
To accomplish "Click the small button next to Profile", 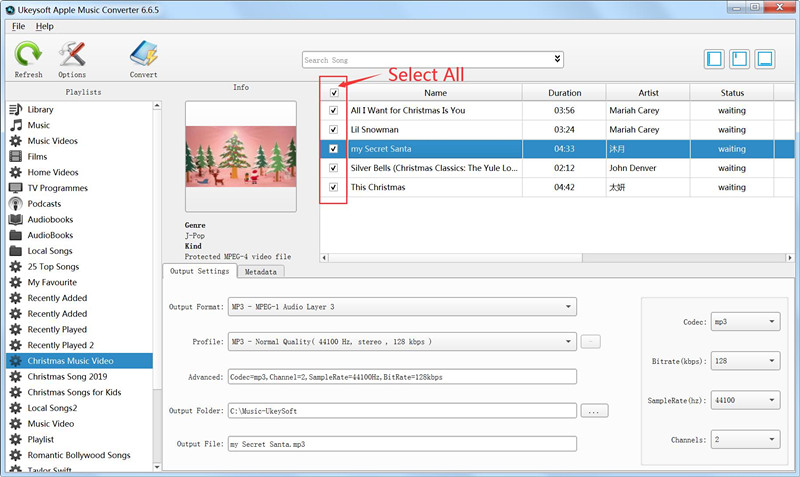I will [591, 341].
